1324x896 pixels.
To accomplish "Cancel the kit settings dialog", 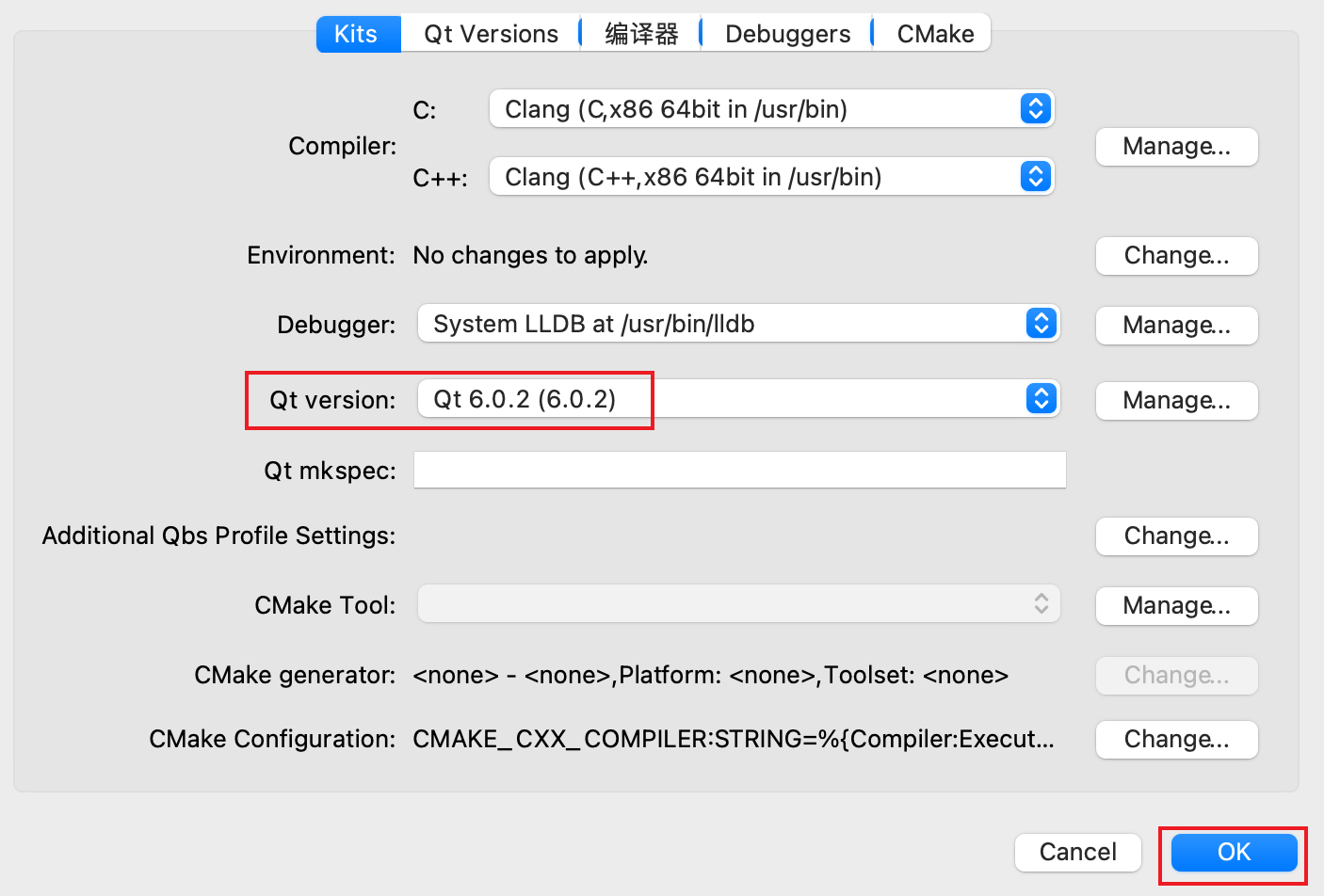I will pos(1077,853).
